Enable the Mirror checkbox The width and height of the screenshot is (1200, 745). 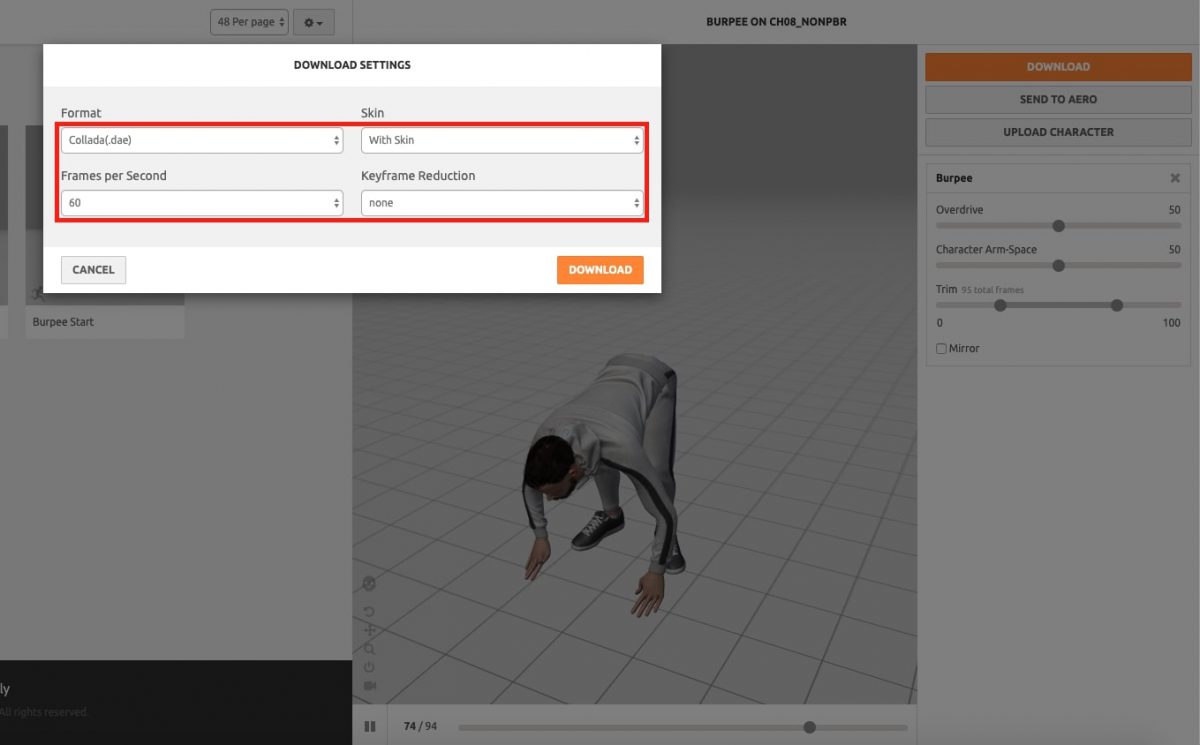941,348
